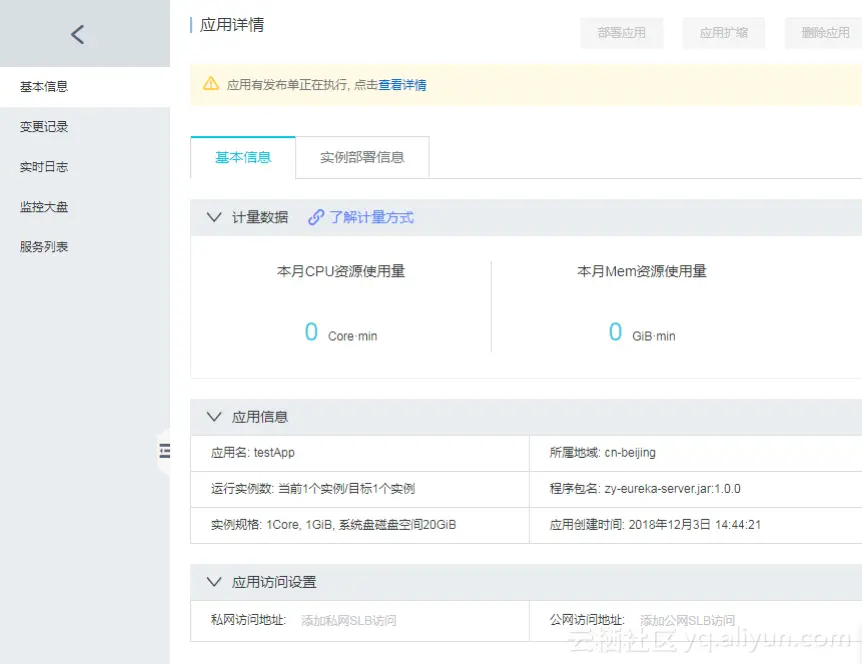Click the 删除应用 button
The image size is (862, 664).
pos(825,33)
